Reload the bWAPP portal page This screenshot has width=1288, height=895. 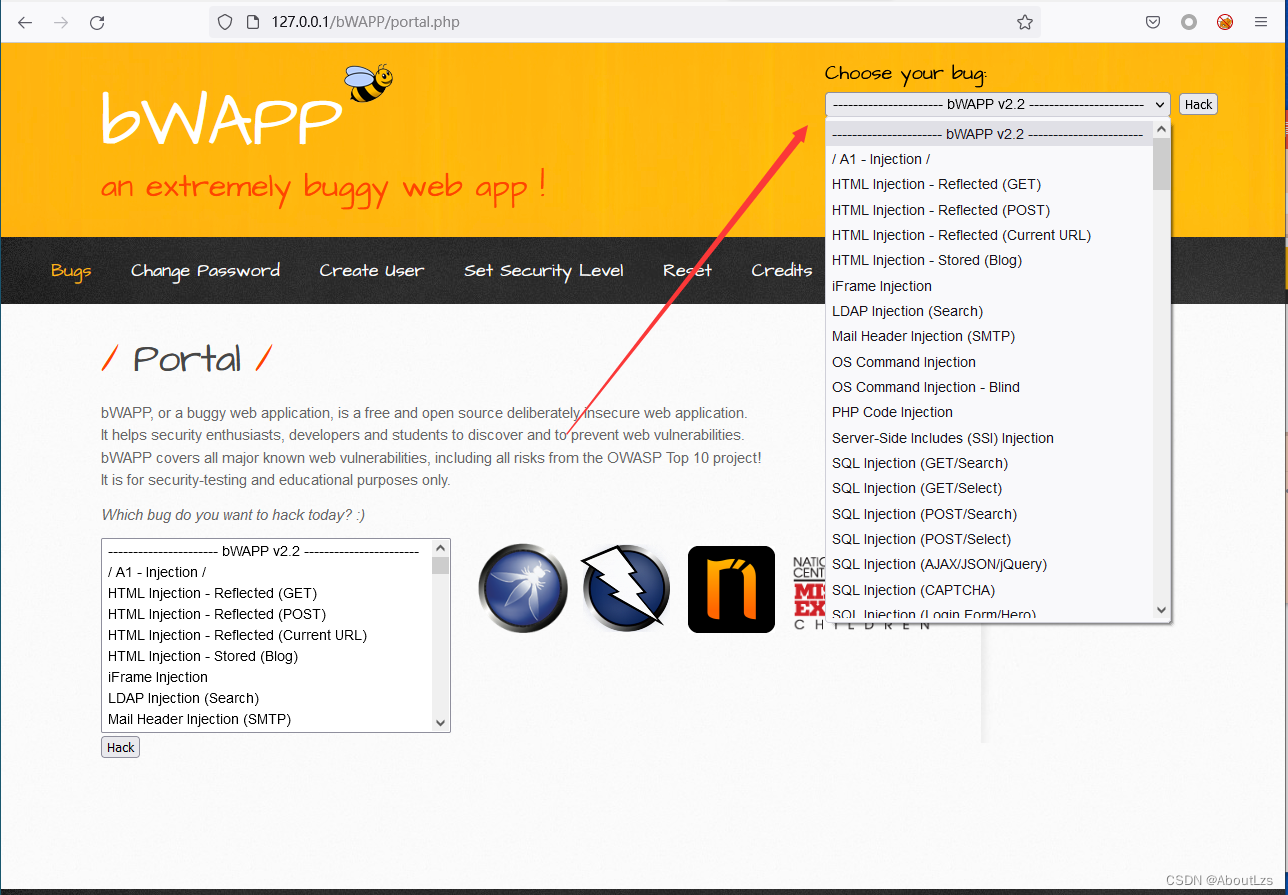pyautogui.click(x=97, y=22)
